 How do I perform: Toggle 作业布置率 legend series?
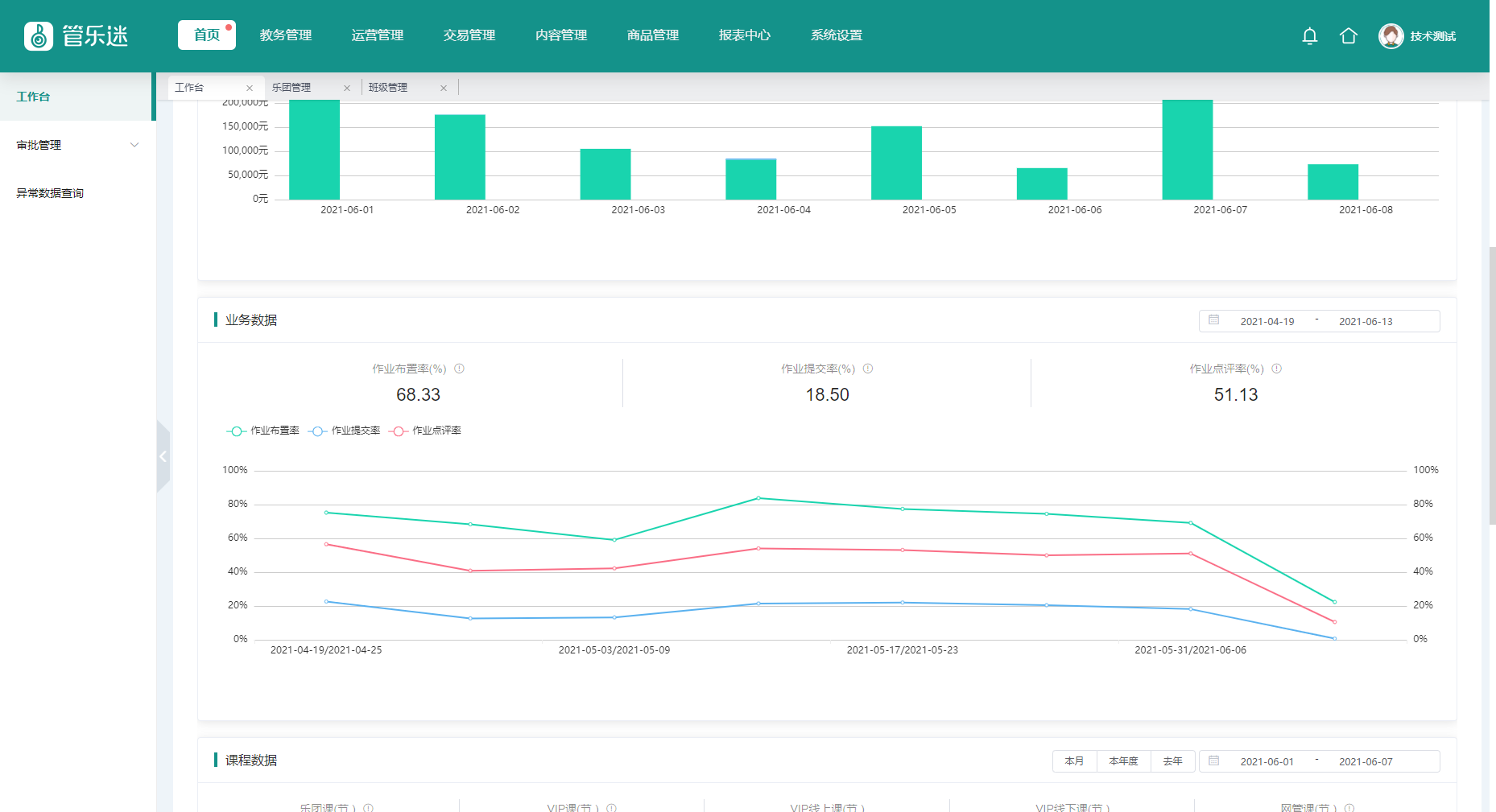click(263, 431)
